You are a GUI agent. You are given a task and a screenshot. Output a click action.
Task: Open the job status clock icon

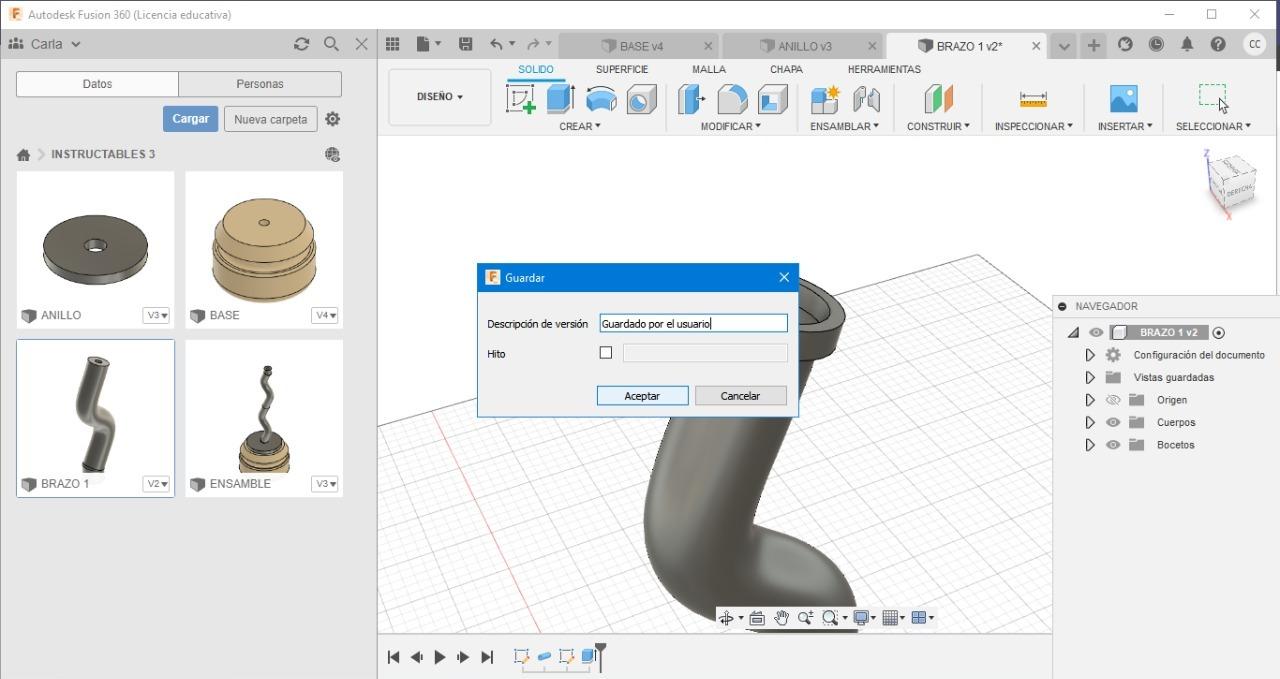(x=1156, y=44)
